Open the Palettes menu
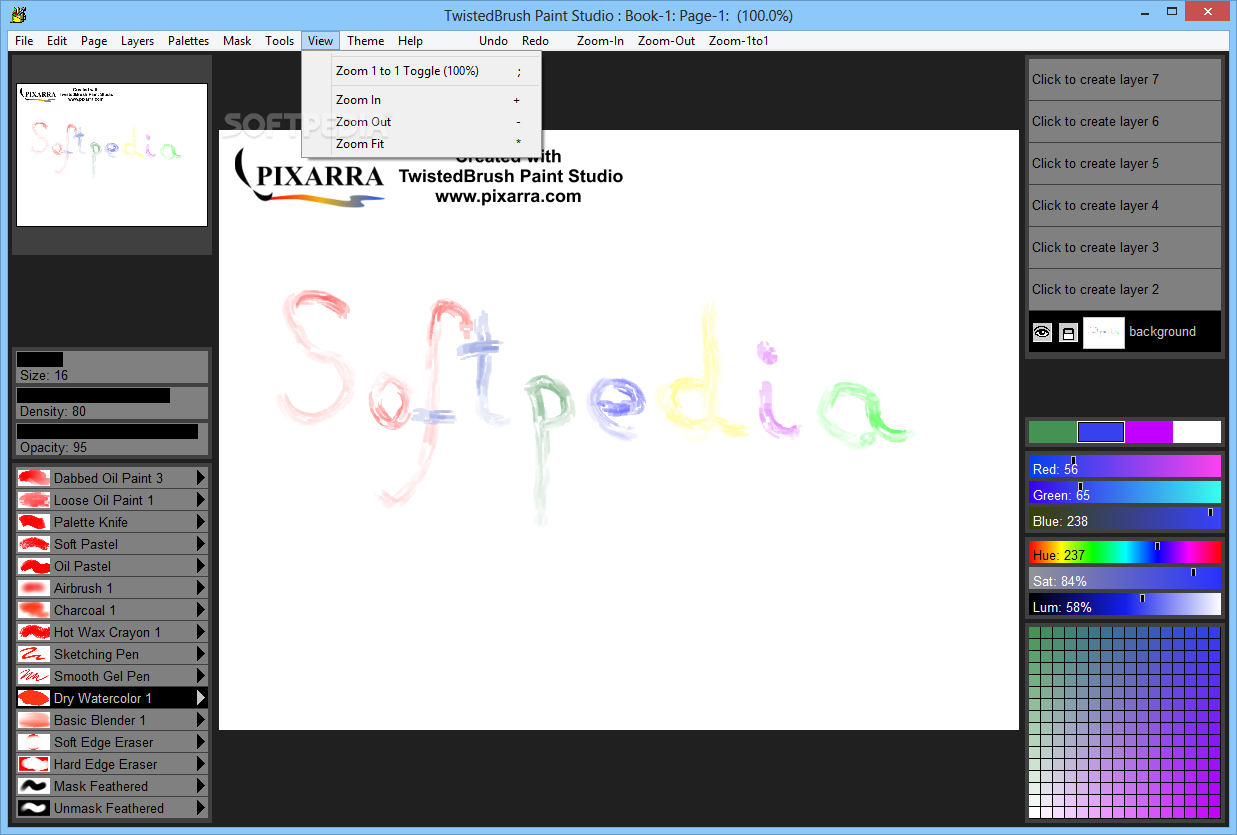The width and height of the screenshot is (1237, 835). pyautogui.click(x=188, y=41)
